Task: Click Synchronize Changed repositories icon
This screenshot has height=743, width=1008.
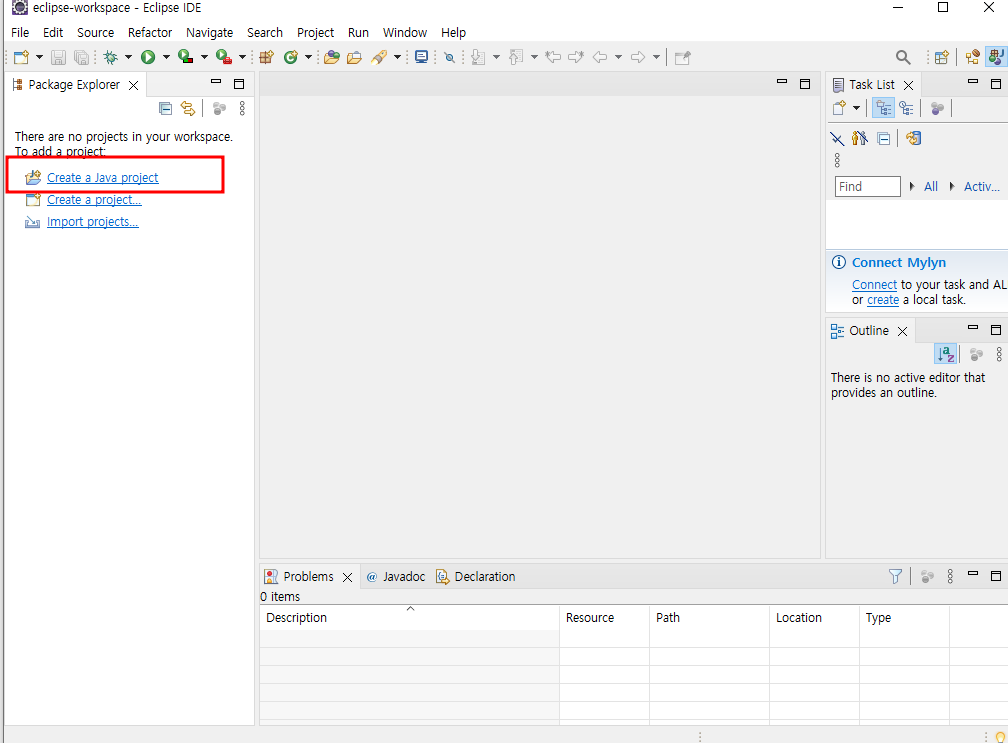Action: (913, 138)
